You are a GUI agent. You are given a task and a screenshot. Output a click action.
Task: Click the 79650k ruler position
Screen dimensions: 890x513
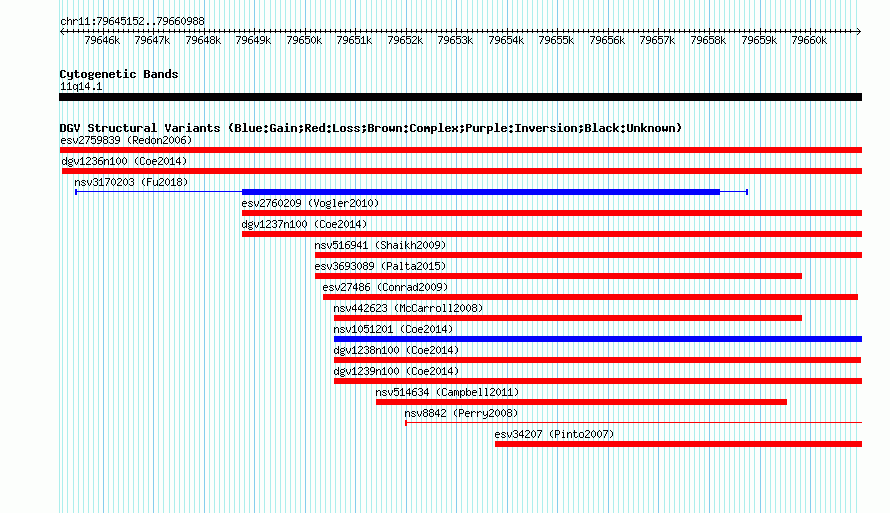[304, 40]
